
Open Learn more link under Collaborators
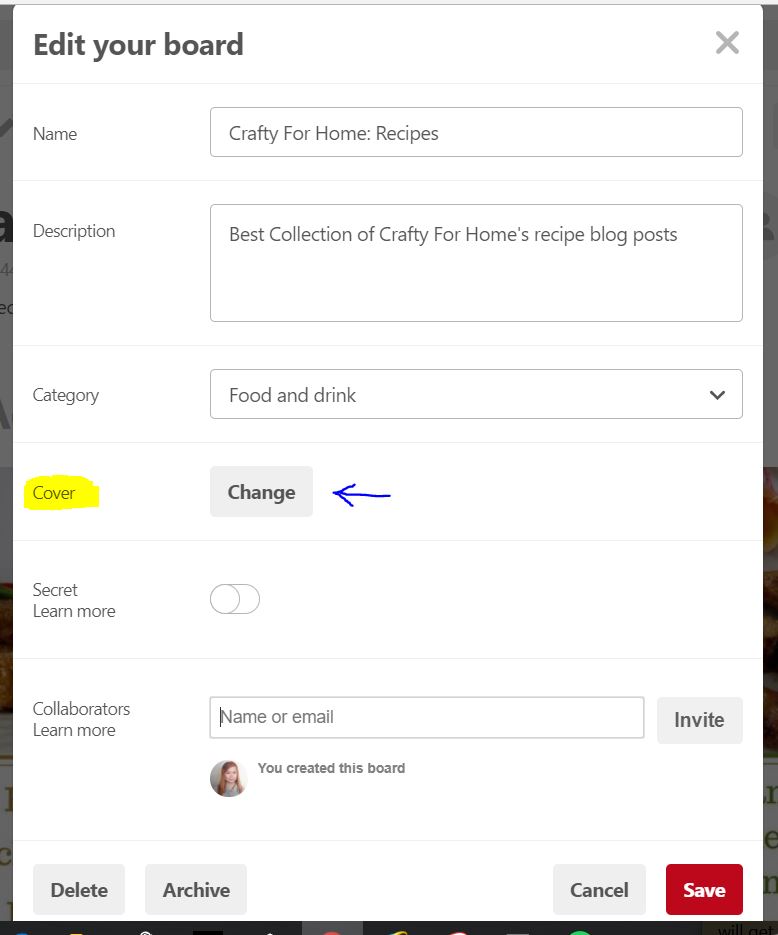(x=74, y=730)
